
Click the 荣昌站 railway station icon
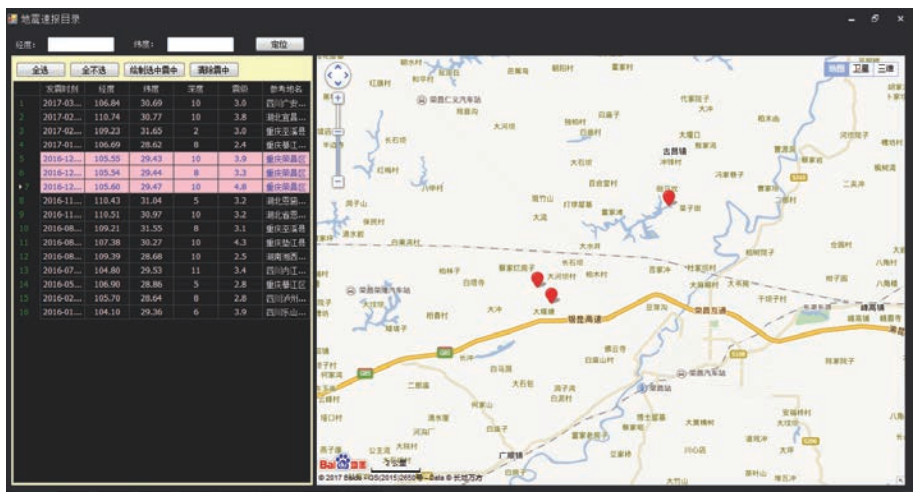tap(643, 388)
